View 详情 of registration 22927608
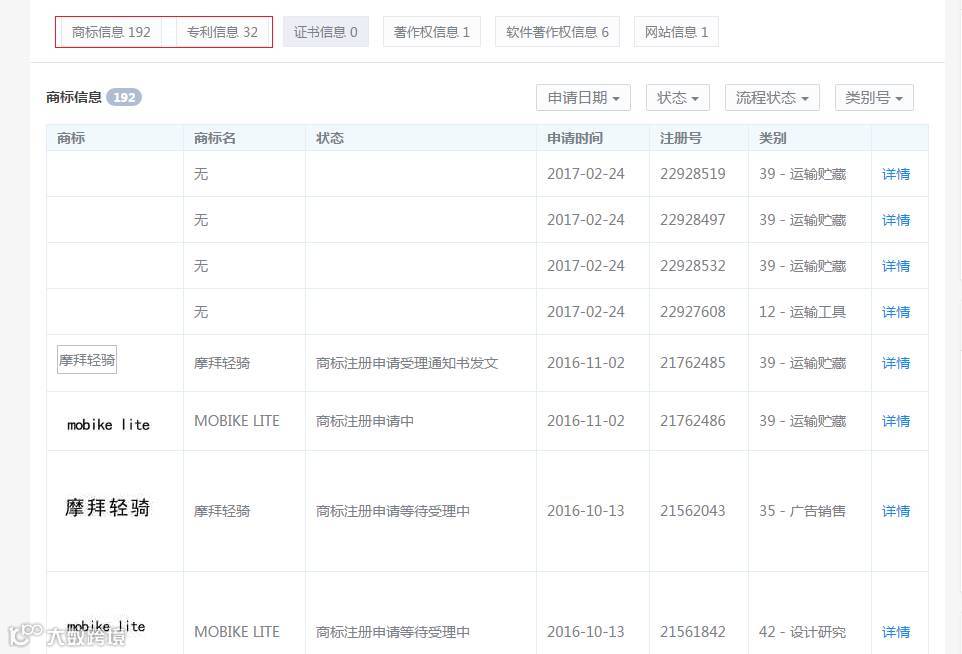962x654 pixels. click(x=896, y=312)
